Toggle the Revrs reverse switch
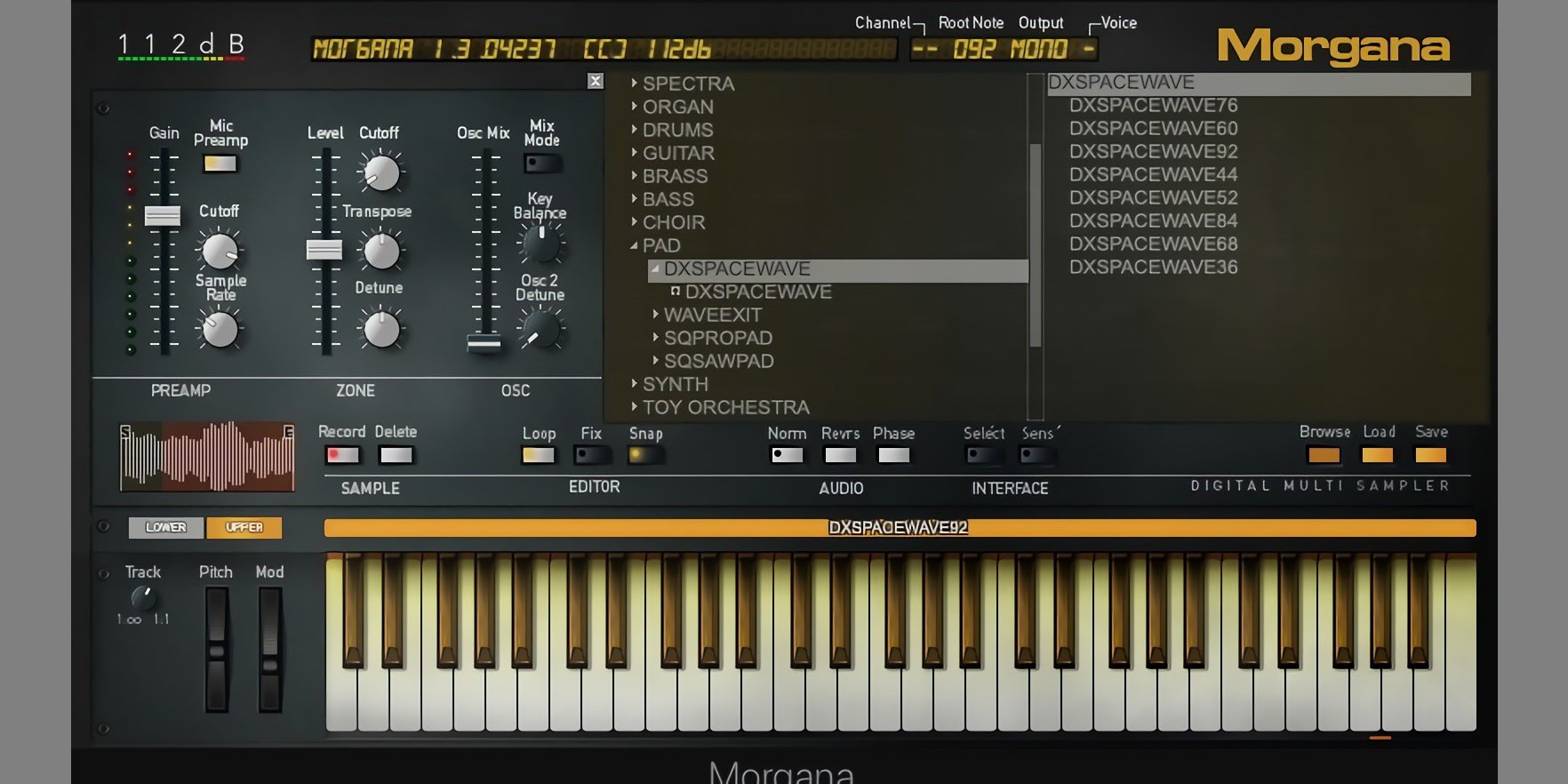The image size is (1568, 784). [x=840, y=455]
